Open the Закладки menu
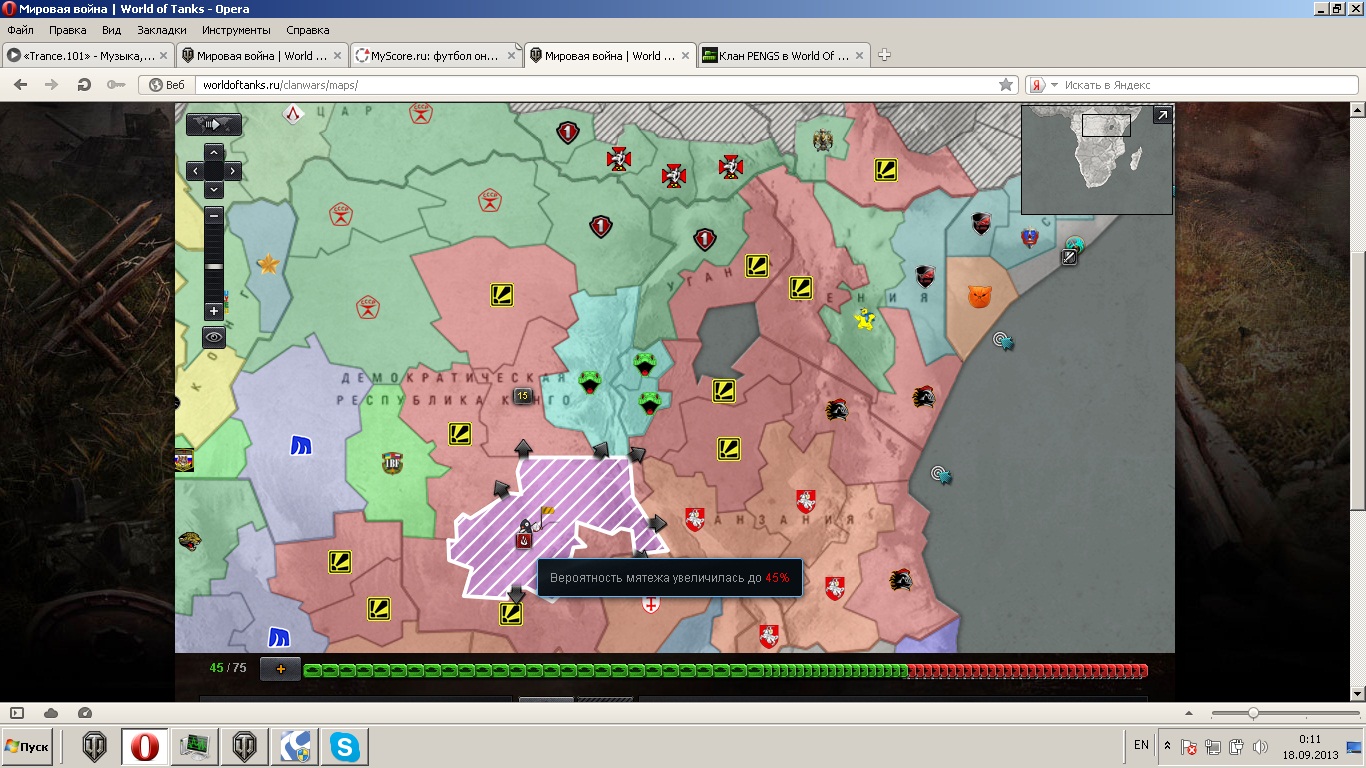This screenshot has height=768, width=1366. 161,30
